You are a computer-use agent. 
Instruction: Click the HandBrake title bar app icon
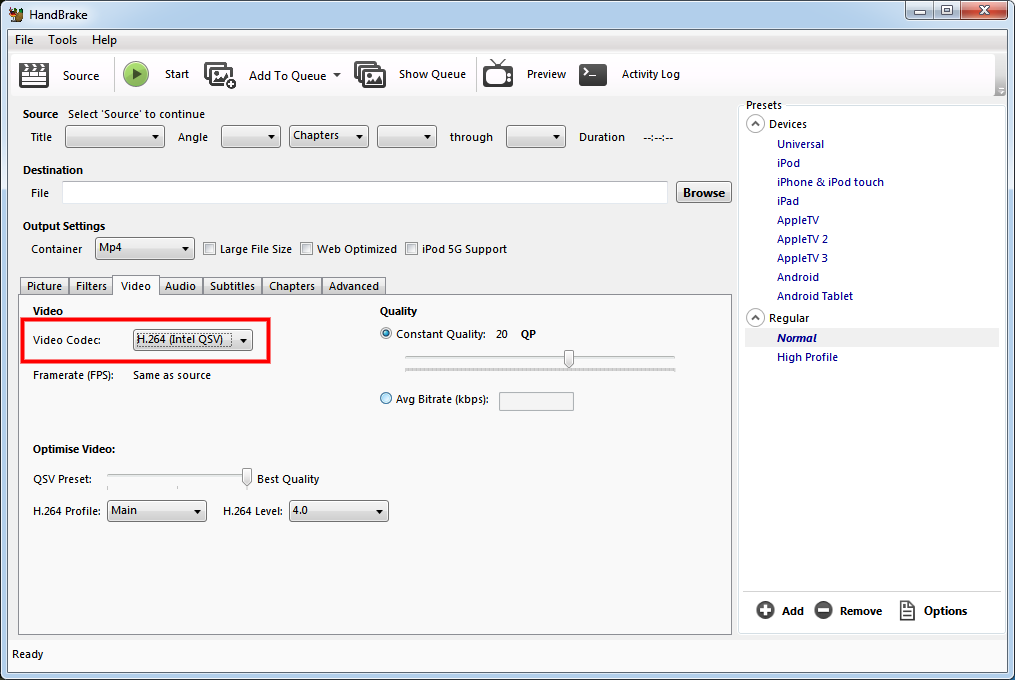[16, 14]
